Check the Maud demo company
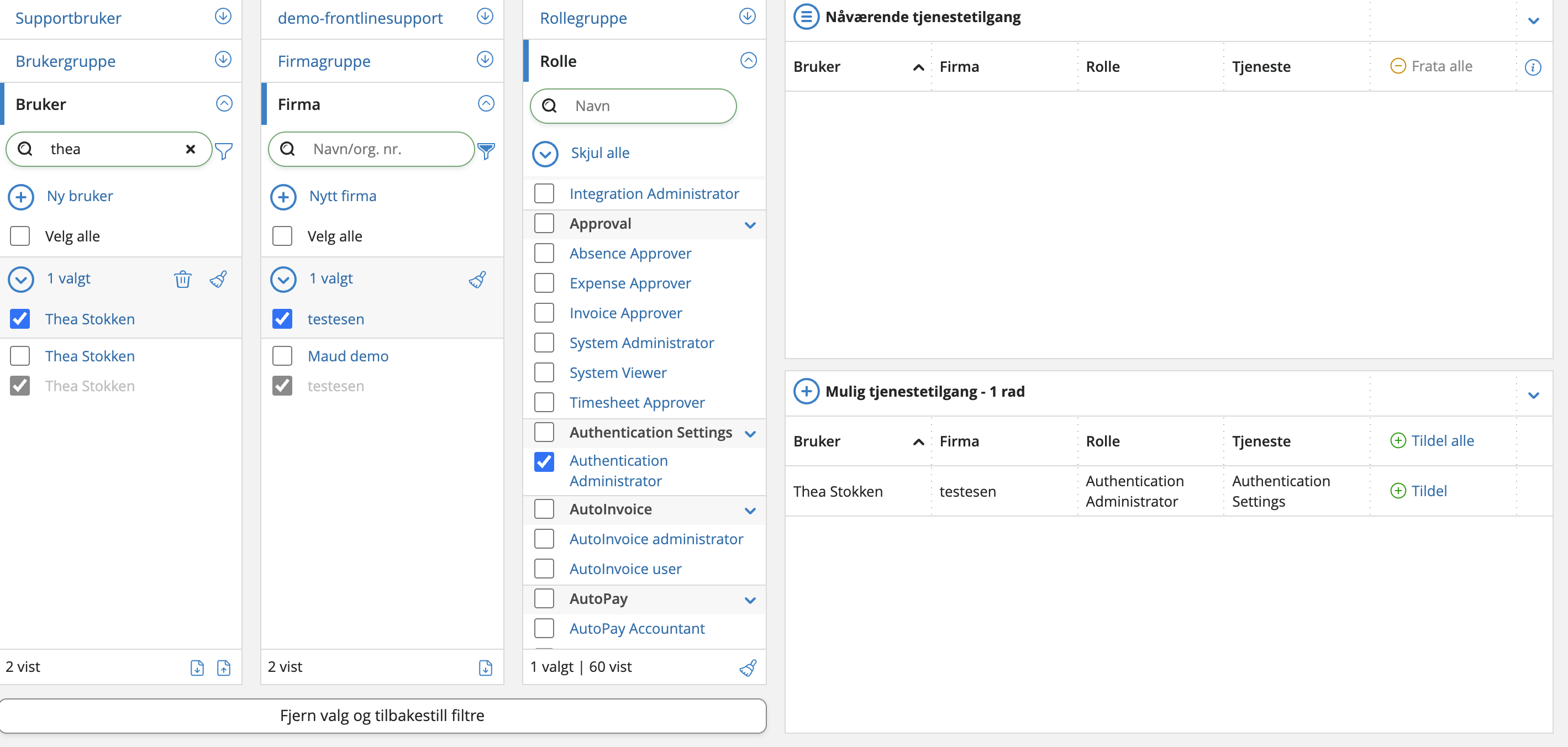Viewport: 1568px width, 747px height. point(282,356)
